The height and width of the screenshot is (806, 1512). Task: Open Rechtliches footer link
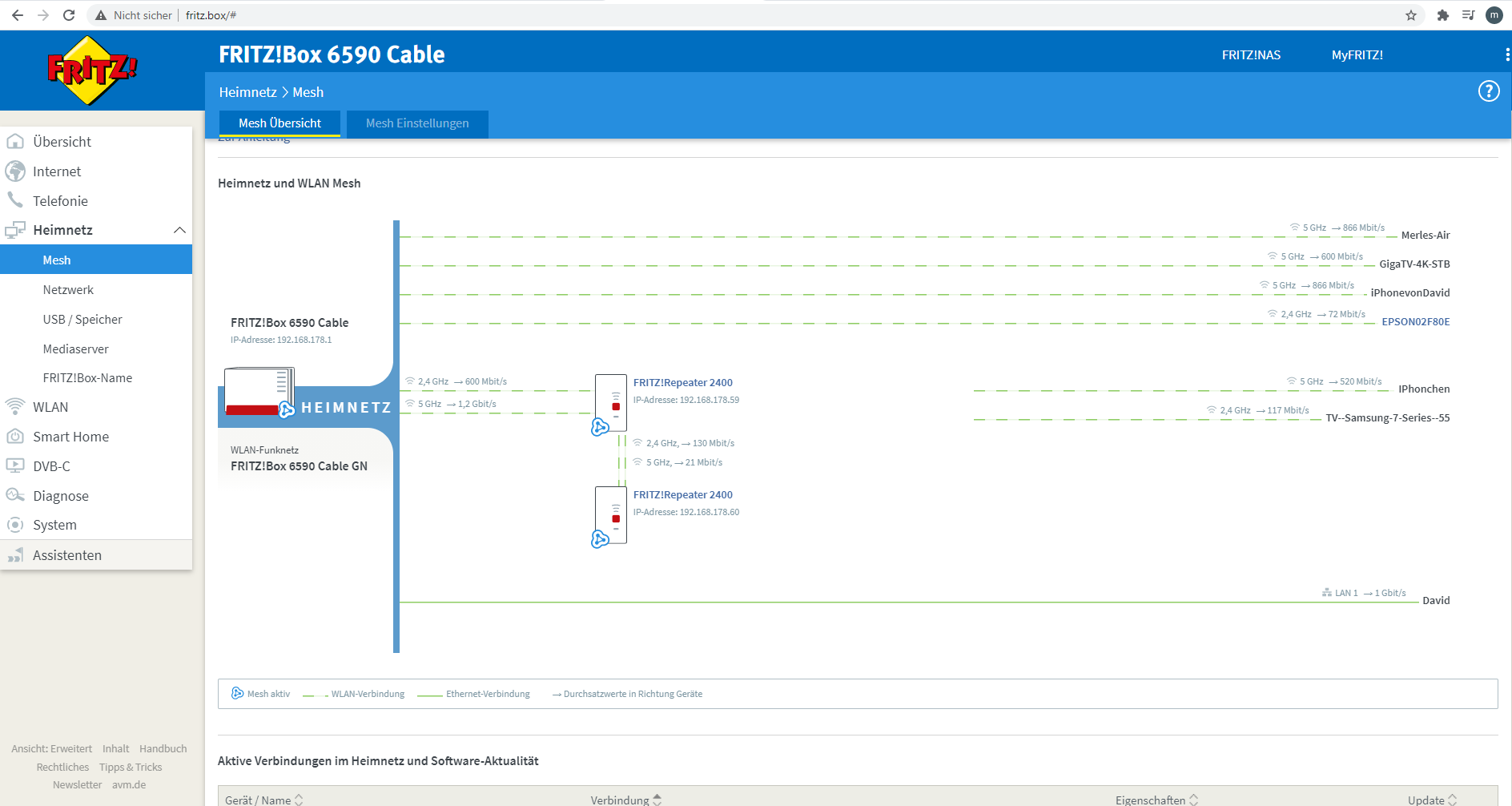(62, 767)
